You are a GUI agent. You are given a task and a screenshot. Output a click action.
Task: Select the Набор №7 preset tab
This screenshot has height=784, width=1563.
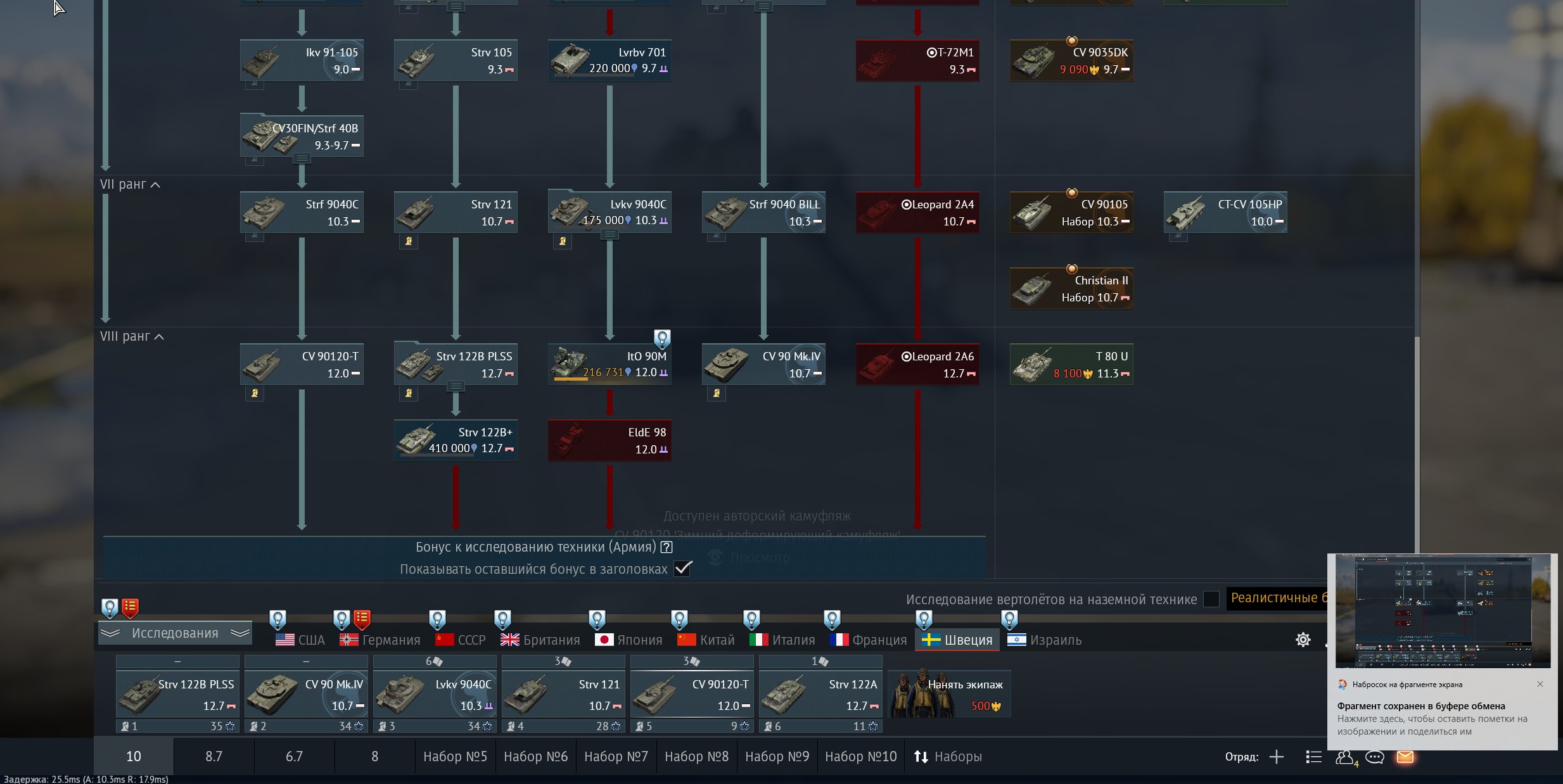(616, 757)
